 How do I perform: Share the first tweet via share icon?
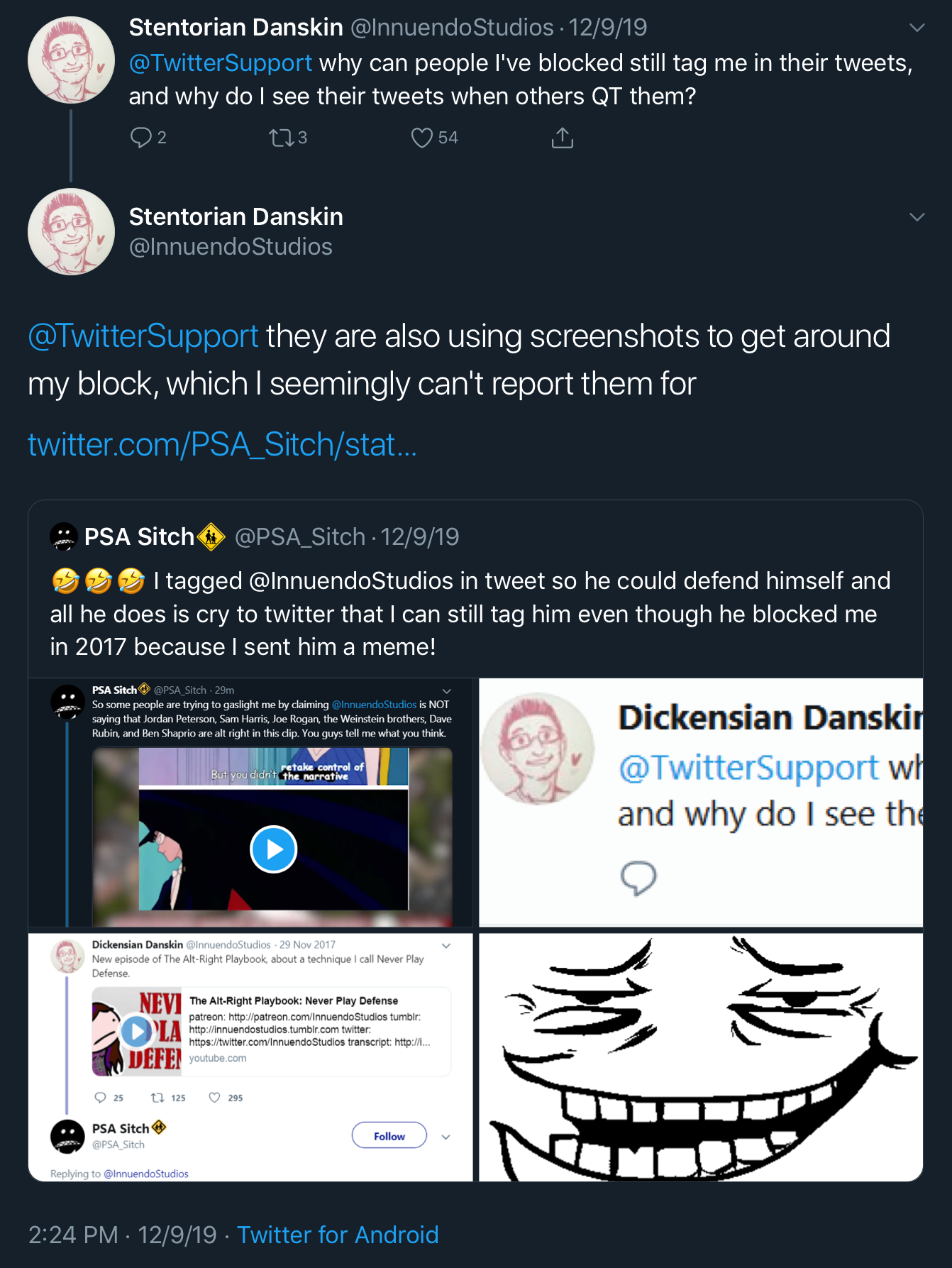click(562, 138)
